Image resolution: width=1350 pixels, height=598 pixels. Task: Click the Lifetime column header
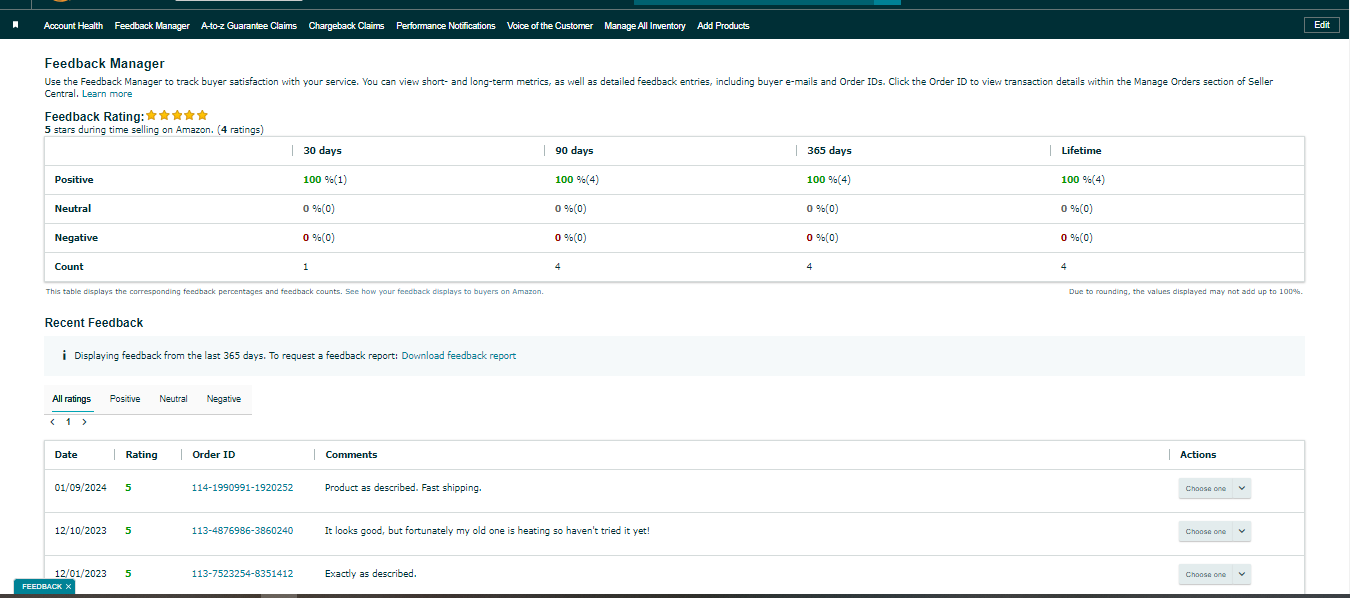(1081, 151)
